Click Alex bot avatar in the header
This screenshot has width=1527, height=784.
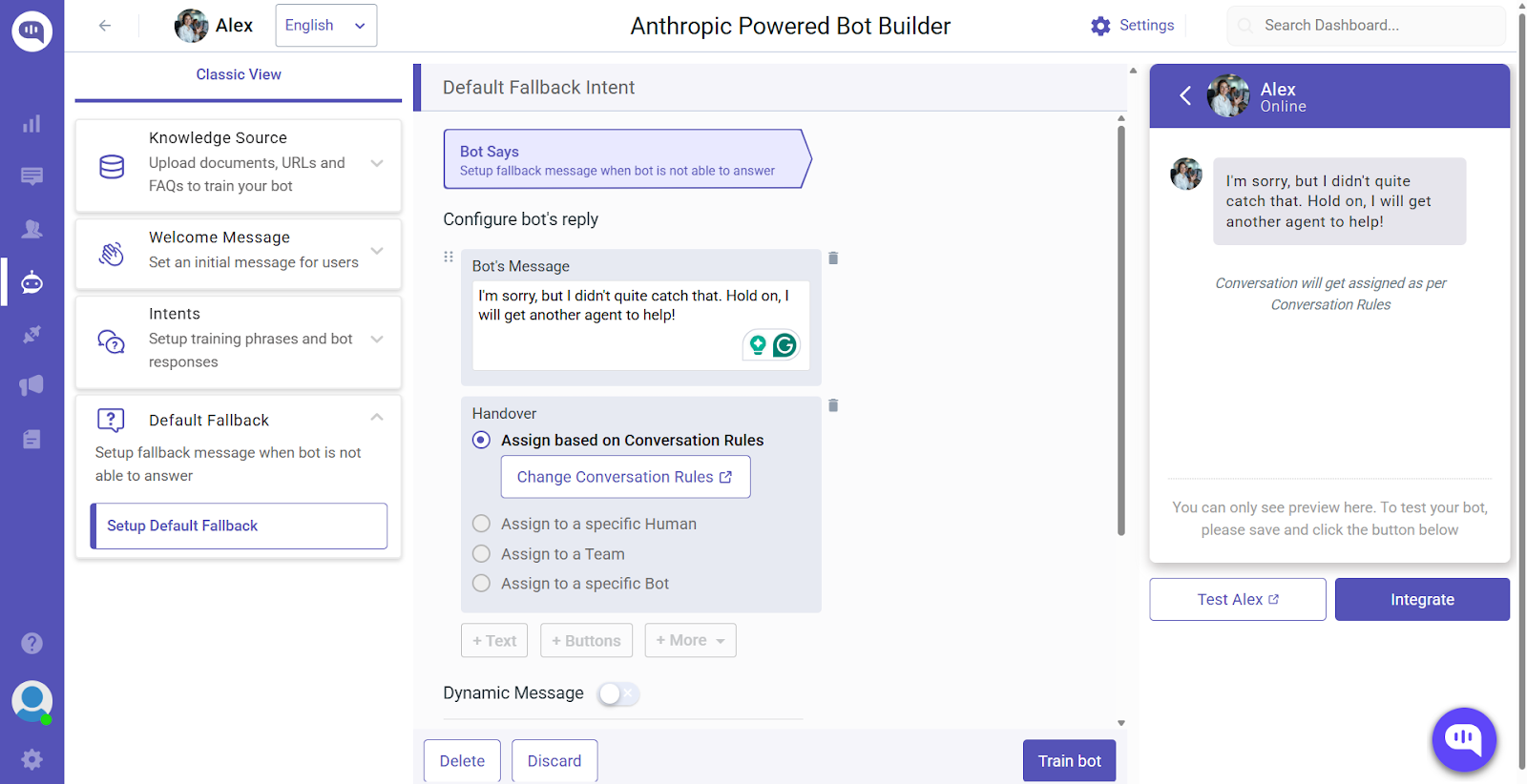click(x=191, y=26)
